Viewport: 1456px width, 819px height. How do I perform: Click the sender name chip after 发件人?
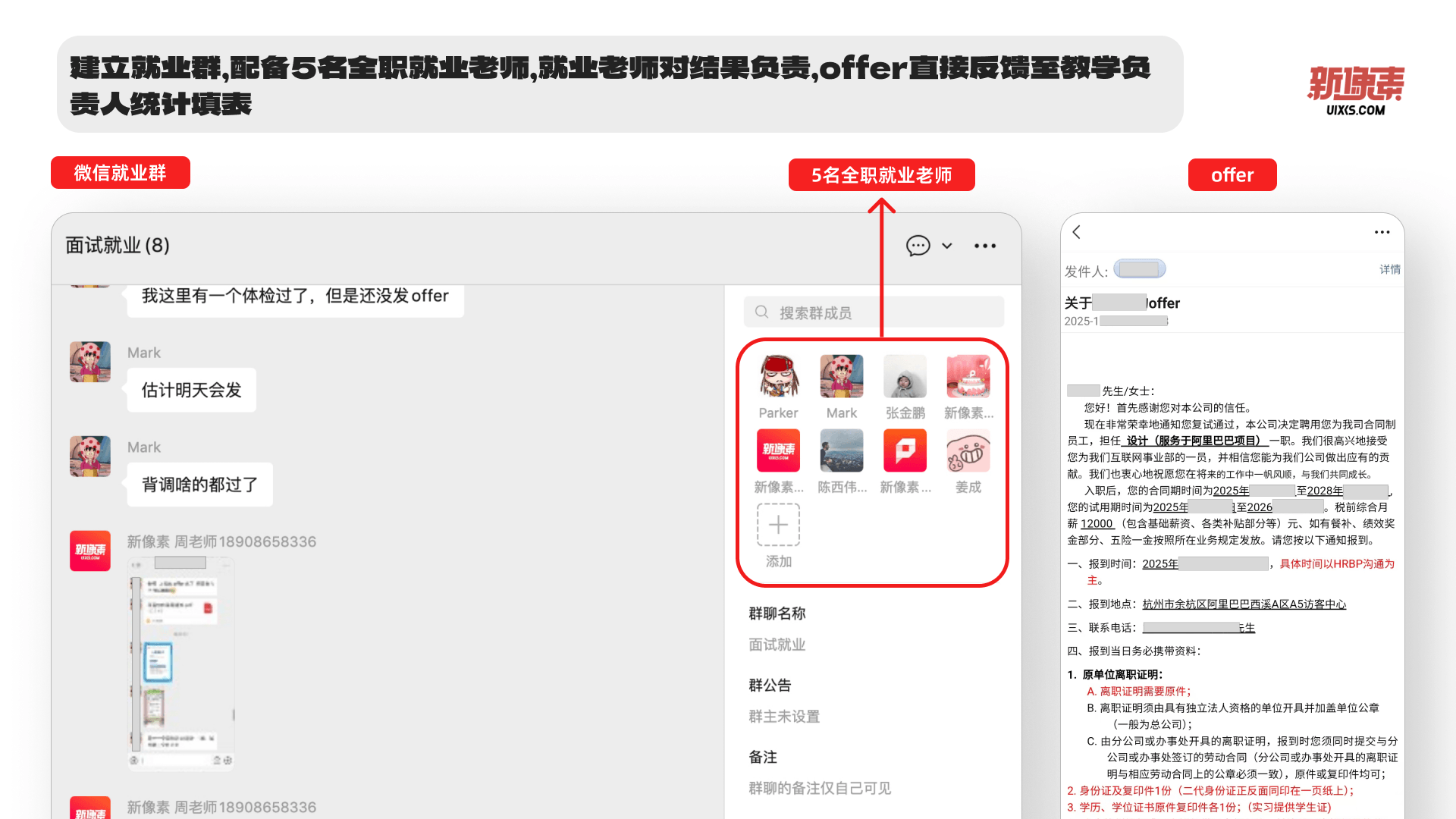click(x=1139, y=269)
